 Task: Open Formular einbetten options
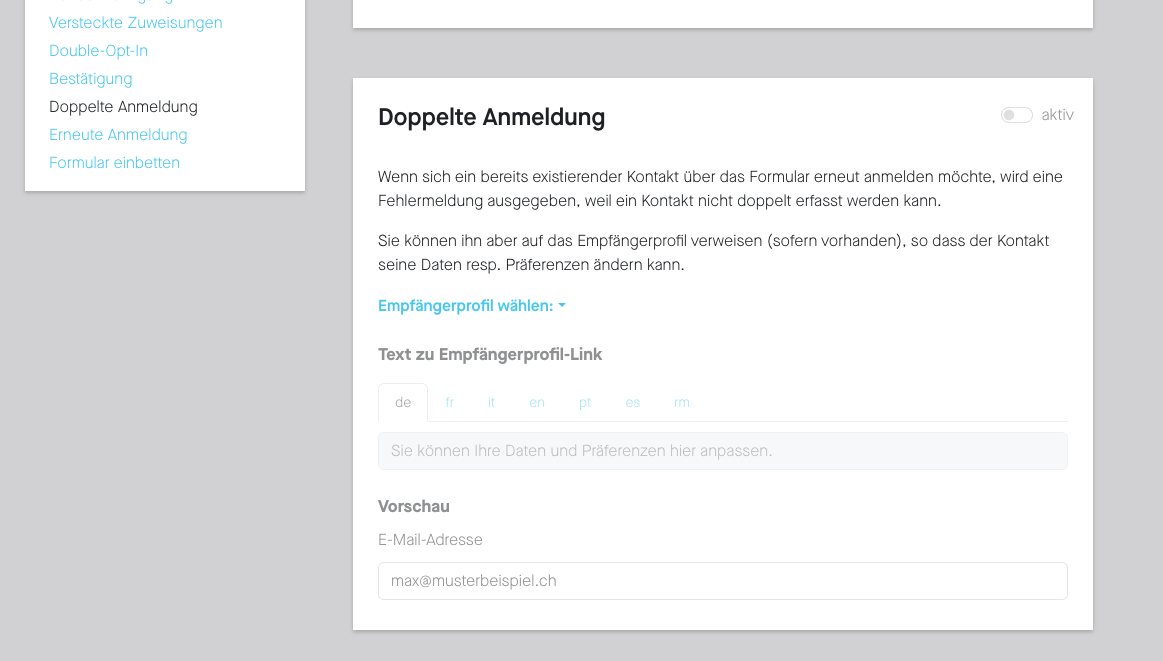[114, 162]
